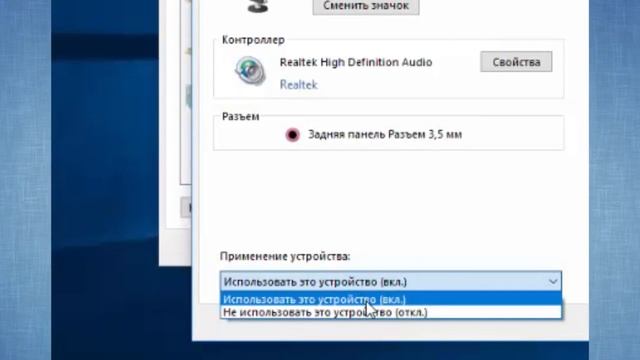Click the Realtek audio controller speaker icon

(x=250, y=71)
